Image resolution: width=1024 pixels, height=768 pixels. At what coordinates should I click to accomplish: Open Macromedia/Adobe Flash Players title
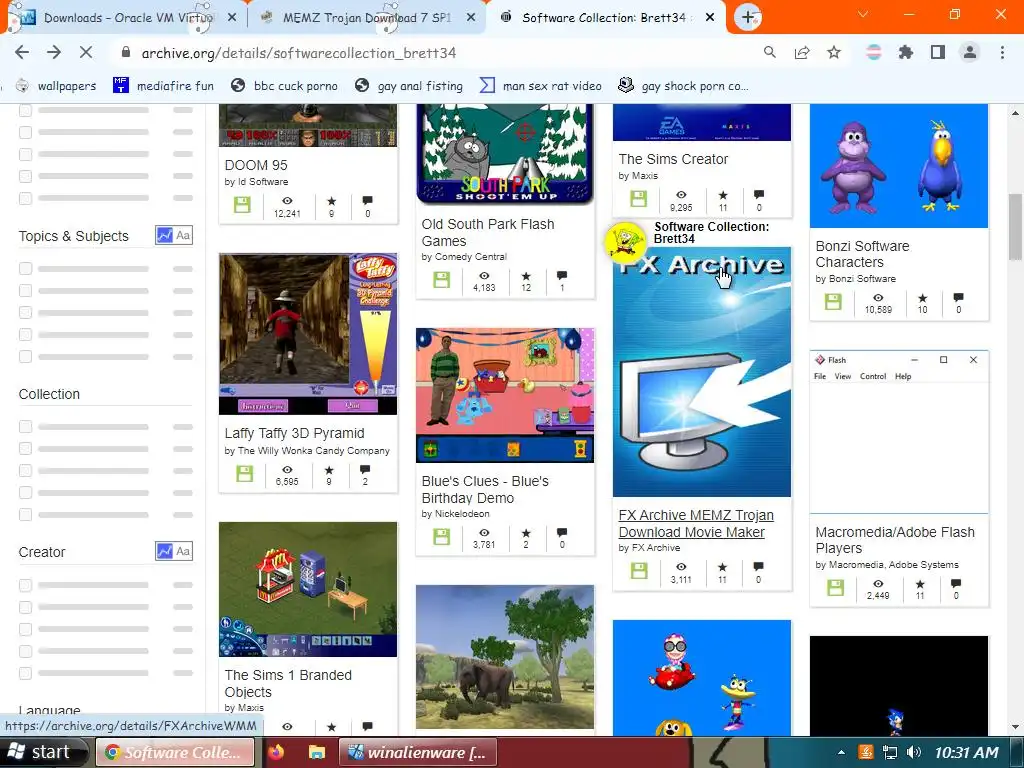[x=895, y=540]
